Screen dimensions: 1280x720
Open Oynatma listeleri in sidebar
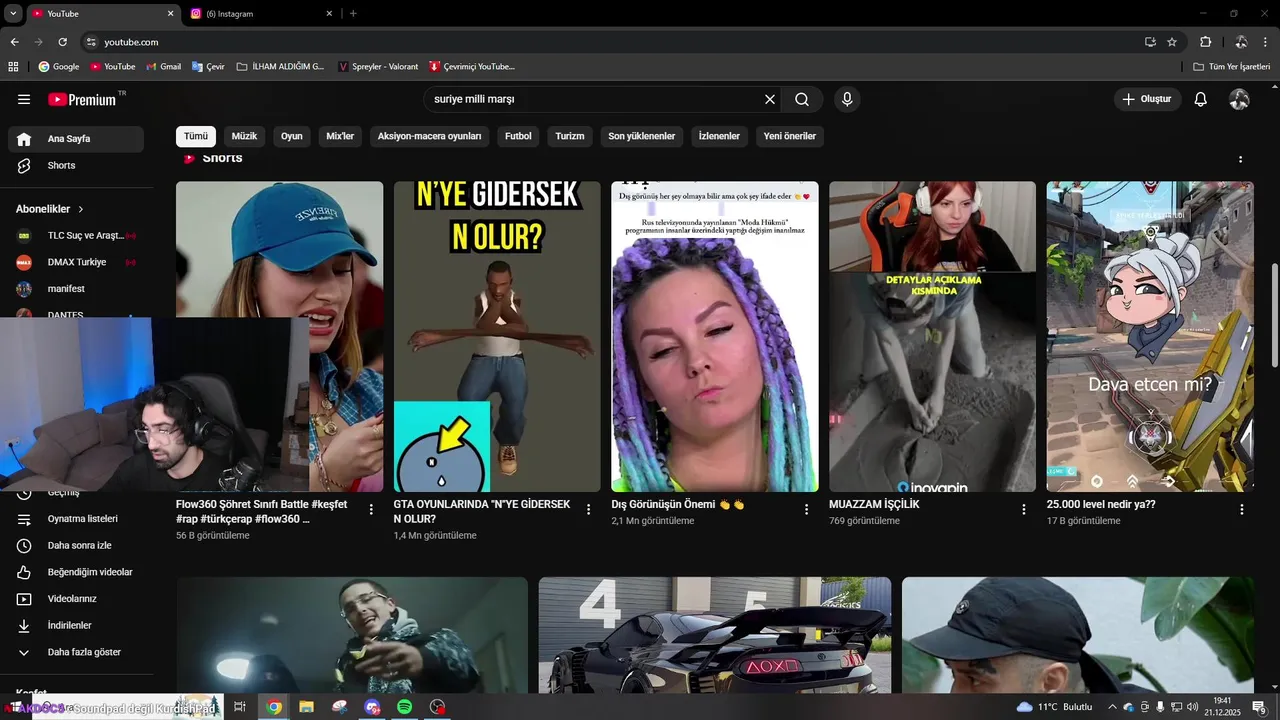pos(76,519)
